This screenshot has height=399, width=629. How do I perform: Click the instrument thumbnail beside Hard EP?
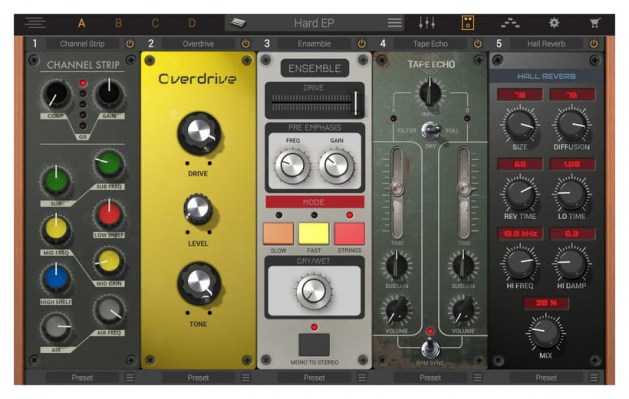(237, 23)
